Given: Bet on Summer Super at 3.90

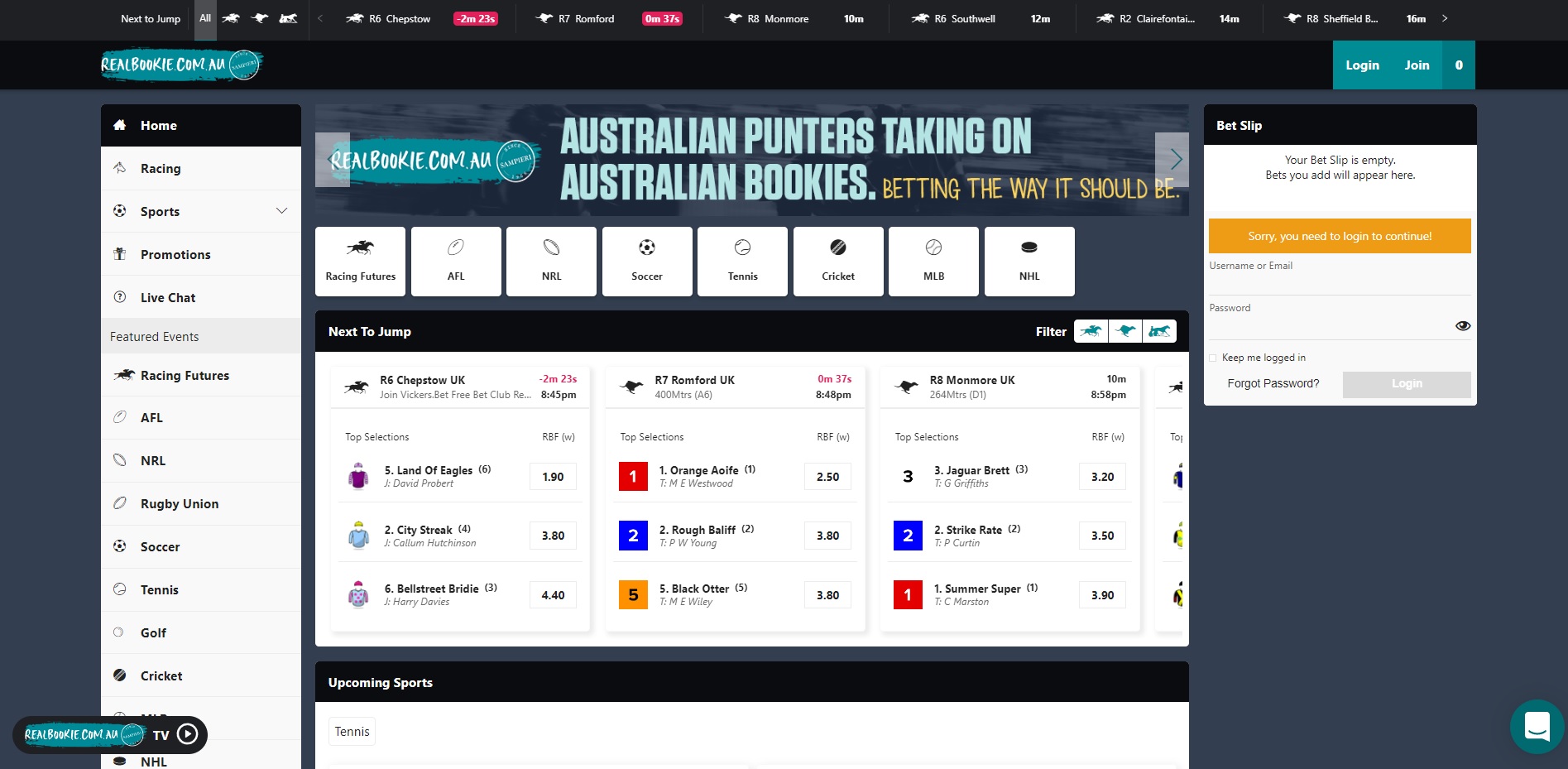Looking at the screenshot, I should pos(1102,596).
